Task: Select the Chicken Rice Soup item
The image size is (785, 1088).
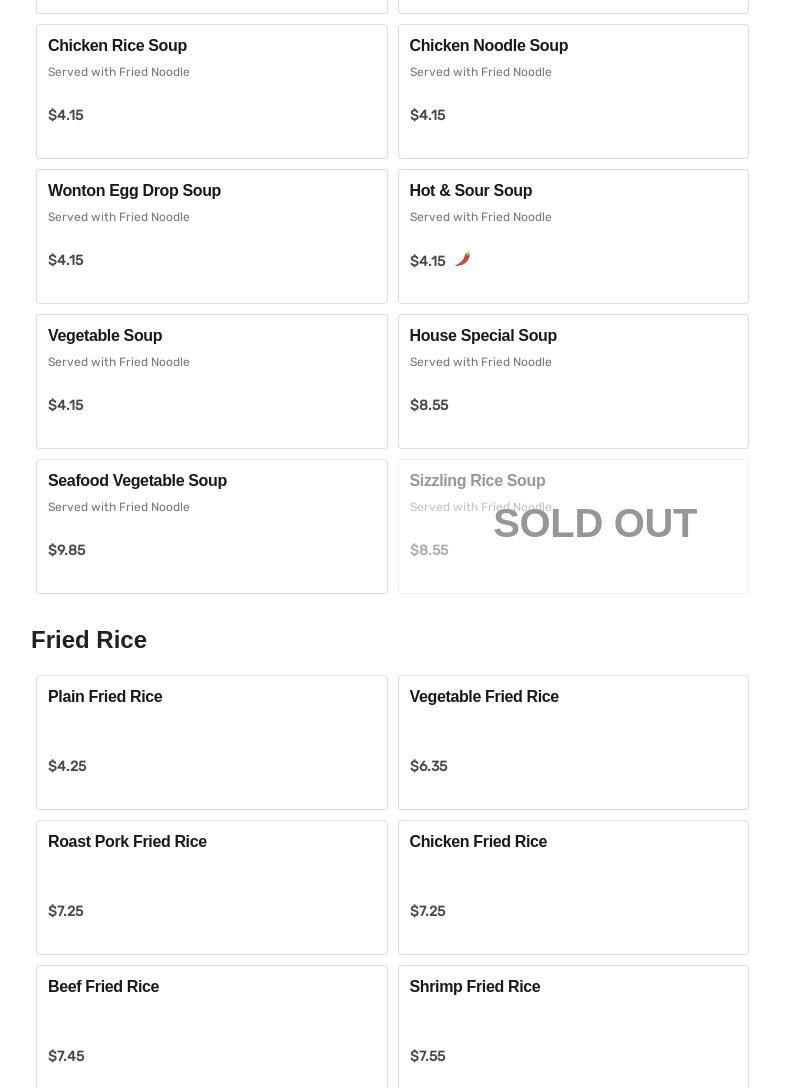Action: 212,92
